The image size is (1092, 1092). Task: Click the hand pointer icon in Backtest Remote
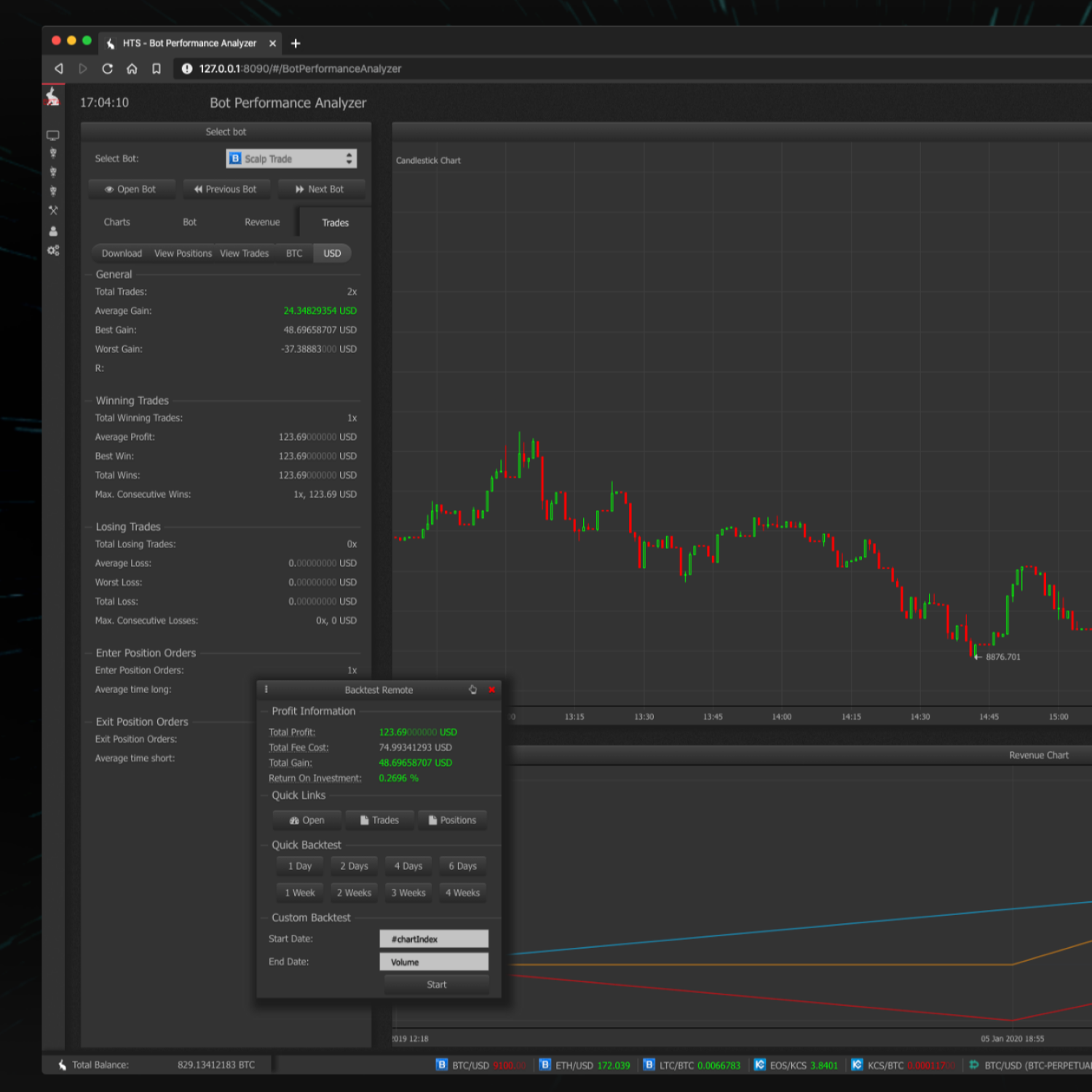(472, 689)
